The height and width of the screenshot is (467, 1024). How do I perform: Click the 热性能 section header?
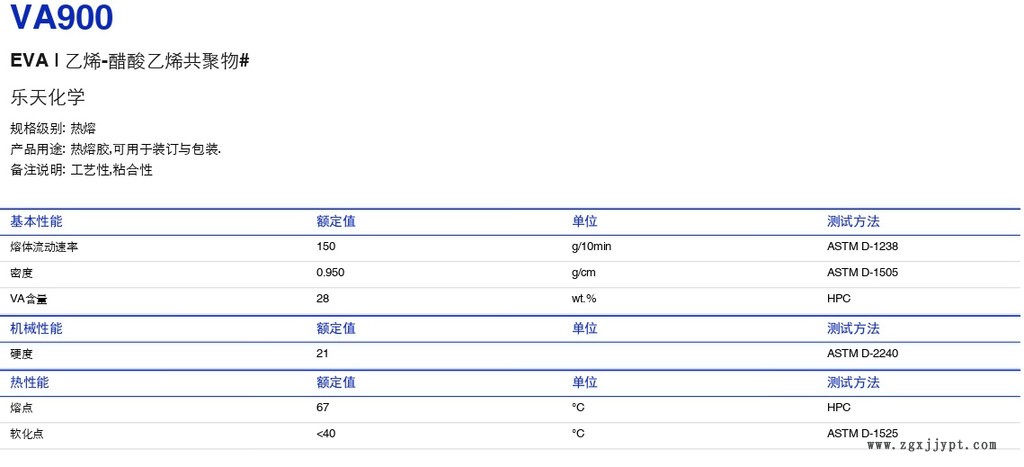click(x=29, y=382)
